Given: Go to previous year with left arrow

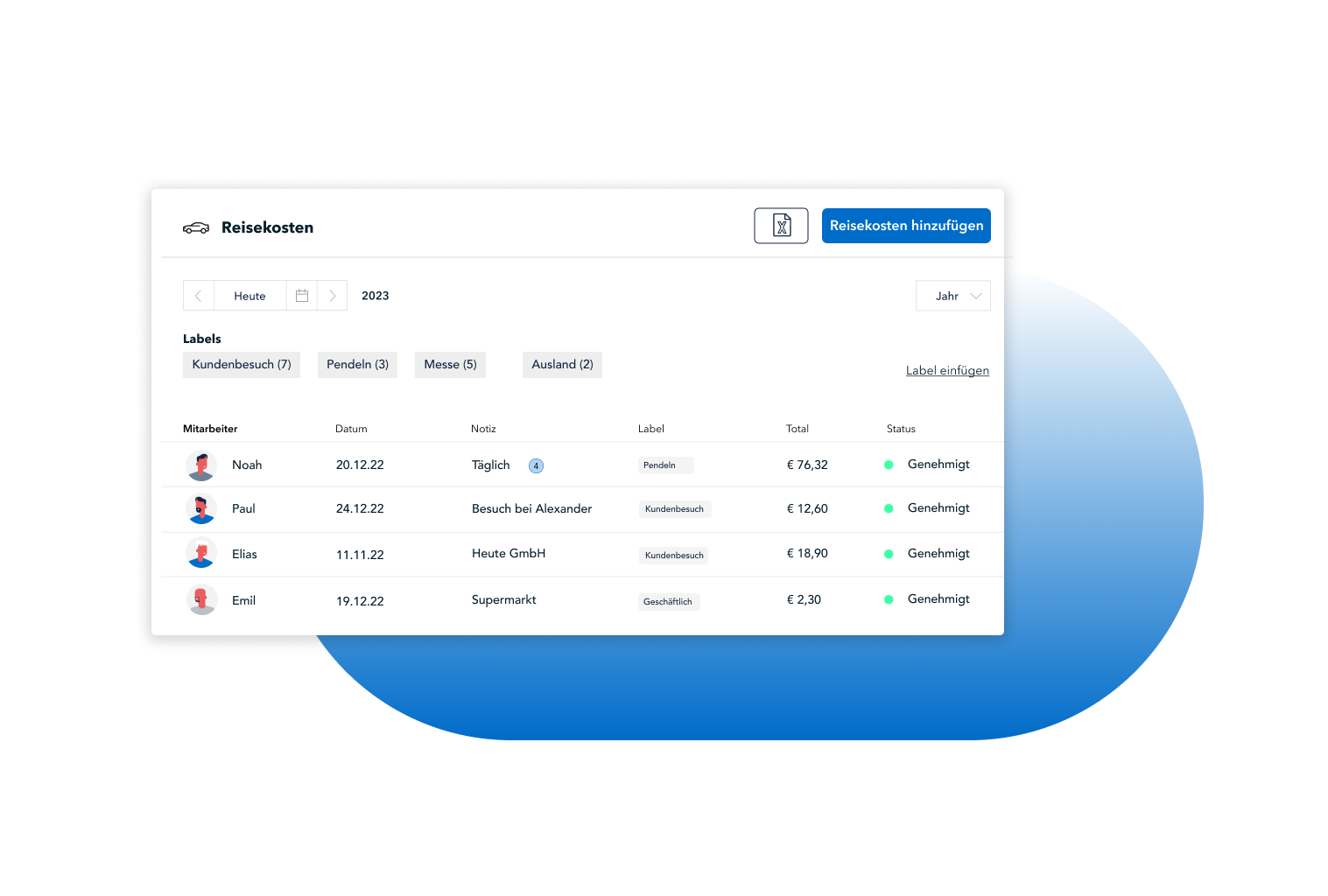Looking at the screenshot, I should pos(199,296).
